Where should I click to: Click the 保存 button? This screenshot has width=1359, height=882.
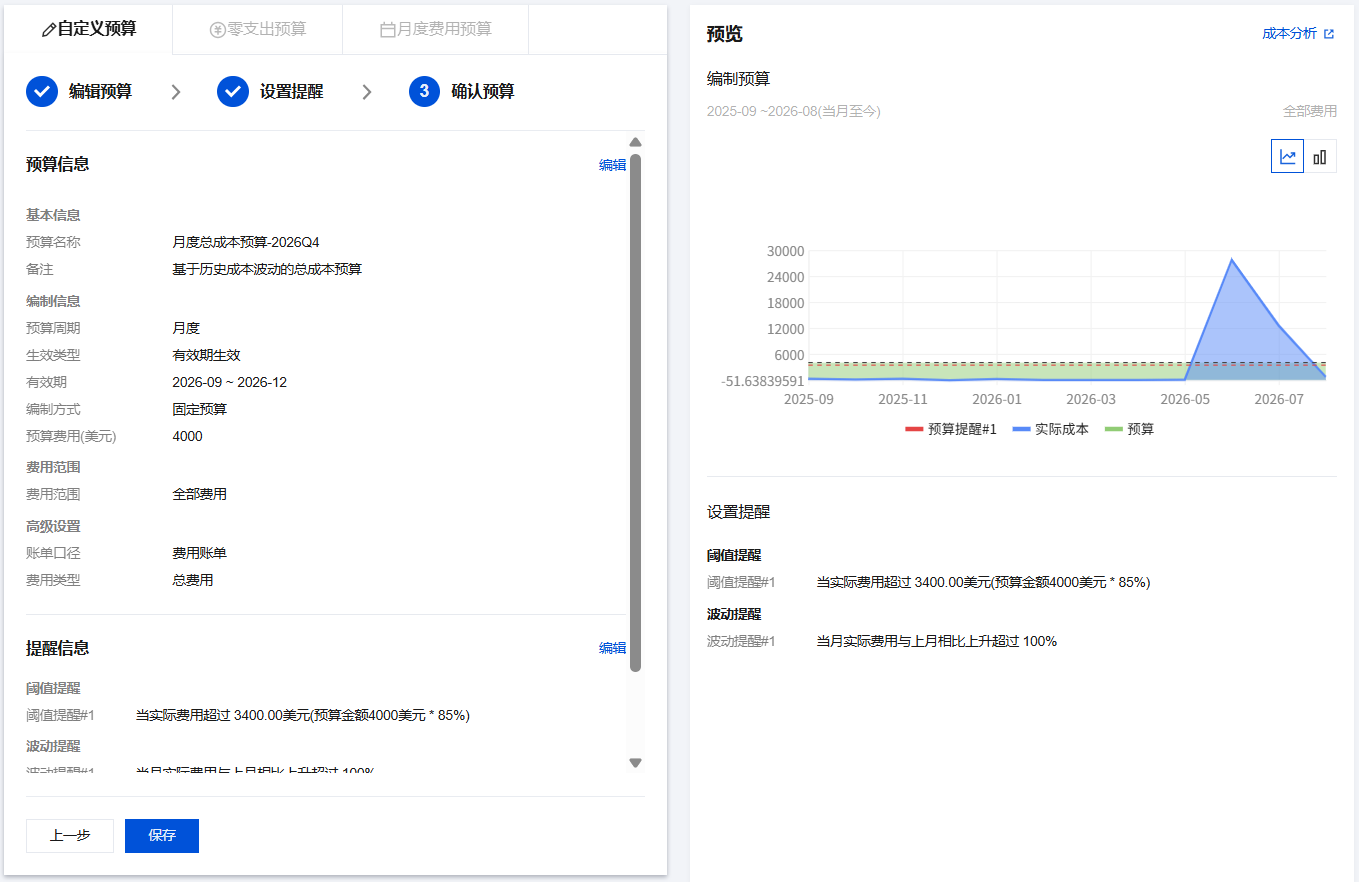click(162, 836)
